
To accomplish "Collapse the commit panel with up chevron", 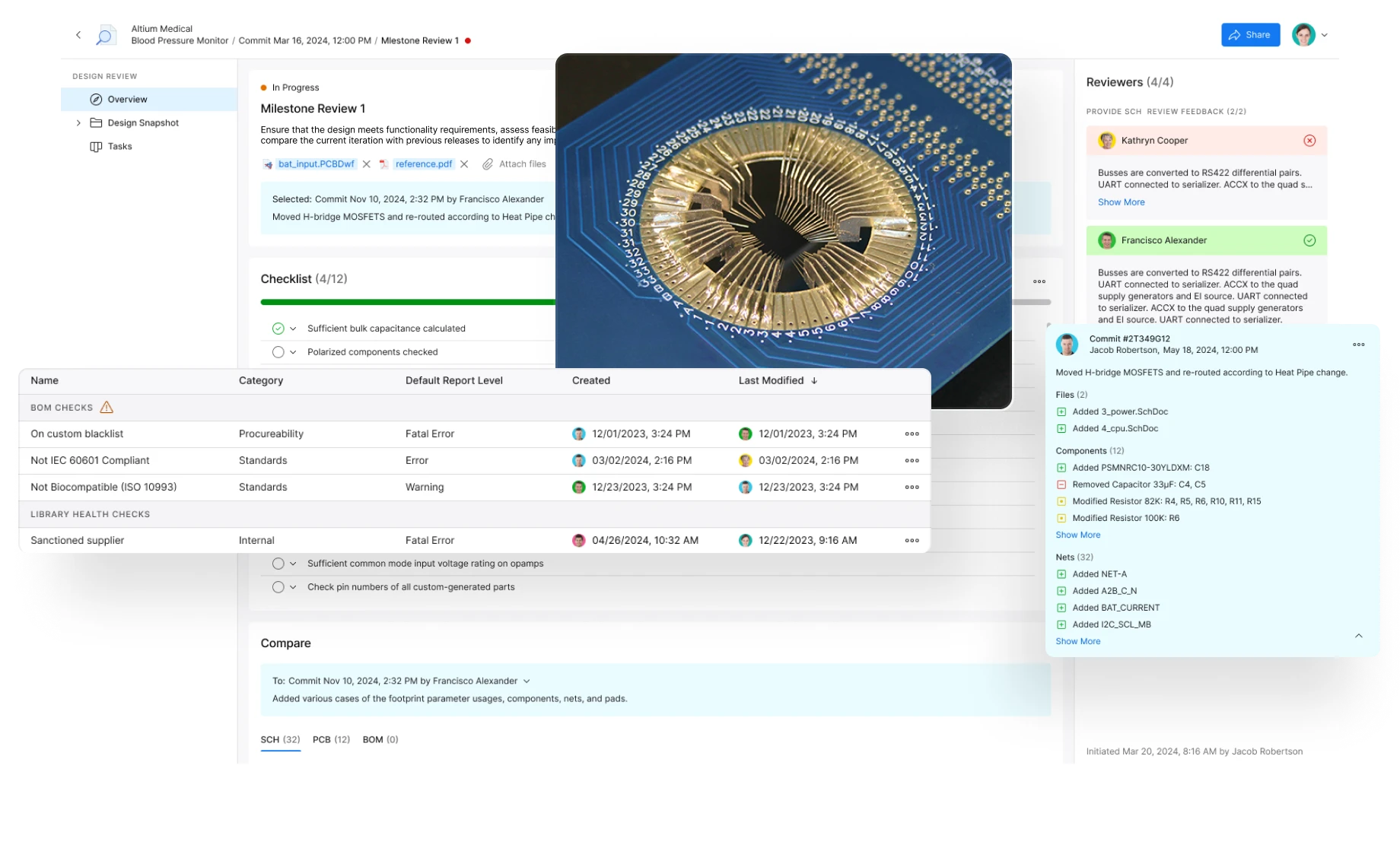I will (x=1358, y=636).
